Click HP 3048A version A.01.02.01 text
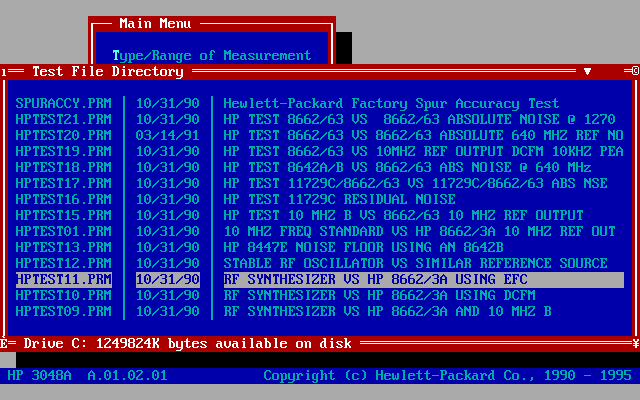Image resolution: width=640 pixels, height=400 pixels. click(87, 376)
